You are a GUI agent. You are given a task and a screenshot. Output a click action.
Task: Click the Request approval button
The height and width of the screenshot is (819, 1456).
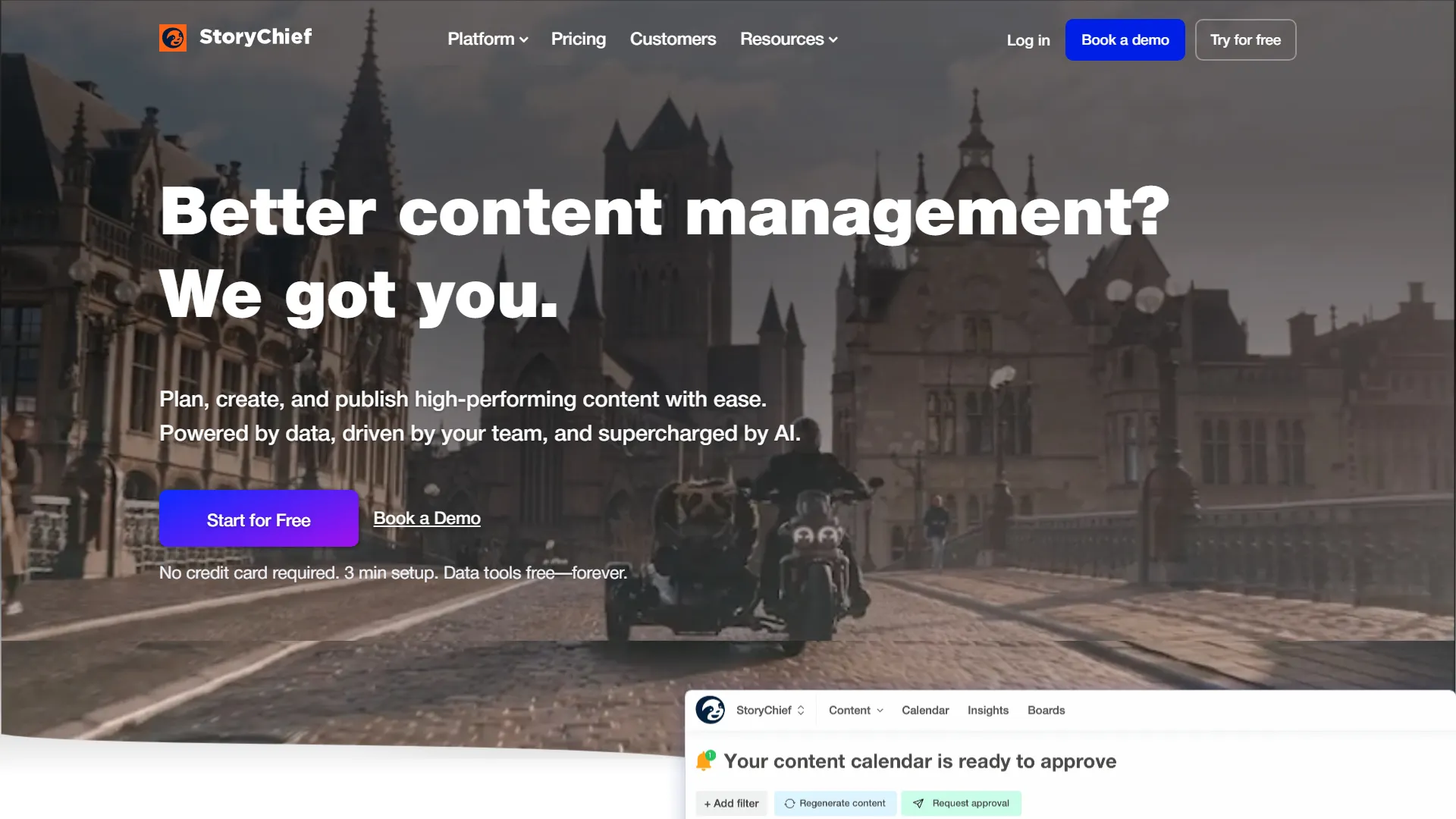pos(961,803)
